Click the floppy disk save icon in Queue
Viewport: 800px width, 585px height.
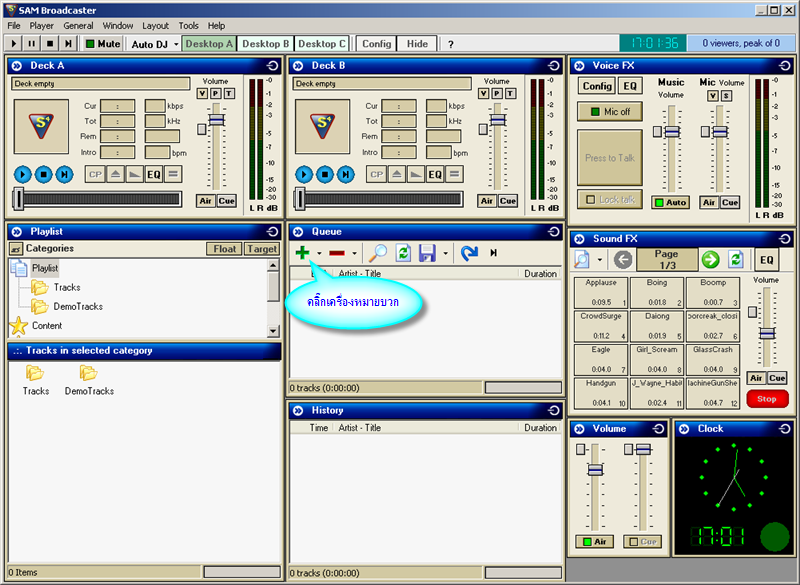[427, 252]
